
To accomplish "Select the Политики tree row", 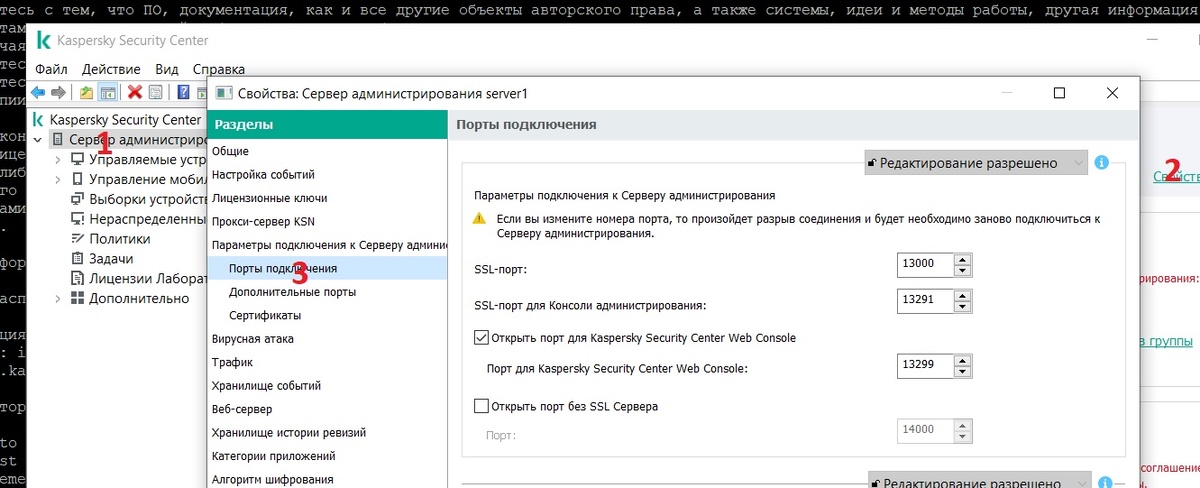I will (120, 239).
